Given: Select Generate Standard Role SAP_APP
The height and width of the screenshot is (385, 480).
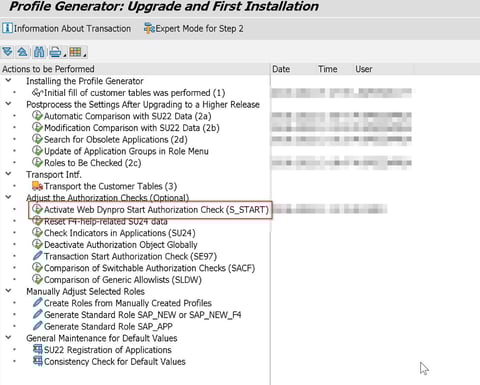Looking at the screenshot, I should point(108,326).
